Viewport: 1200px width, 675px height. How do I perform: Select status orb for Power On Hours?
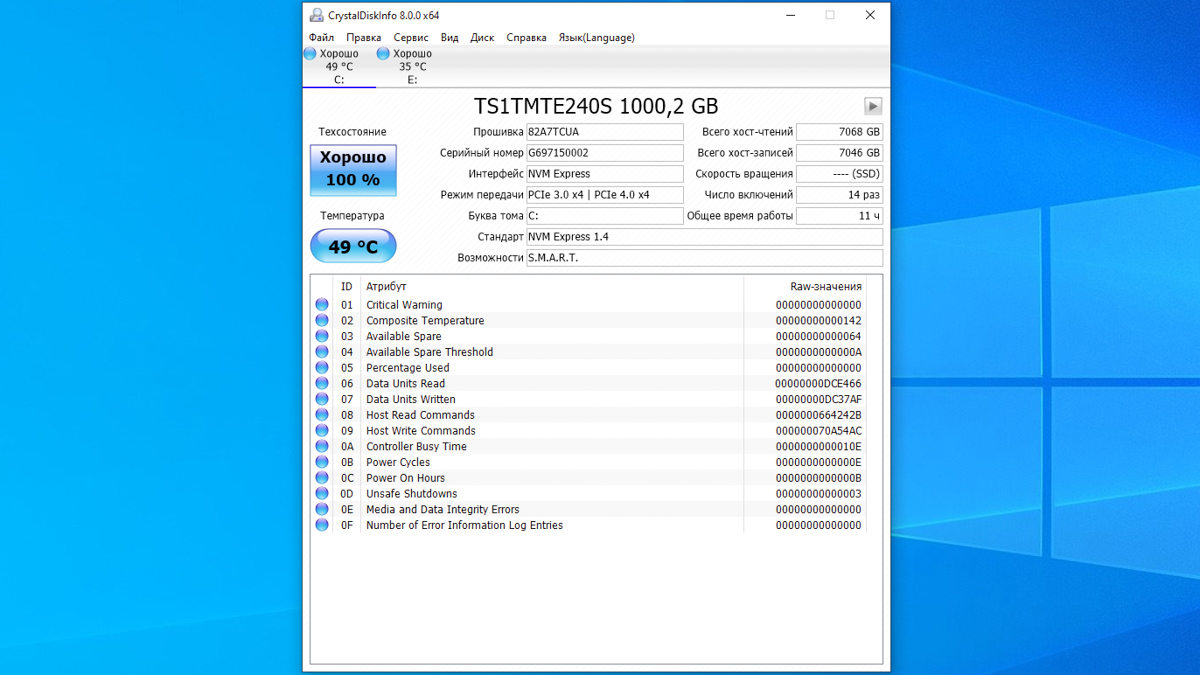tap(322, 478)
